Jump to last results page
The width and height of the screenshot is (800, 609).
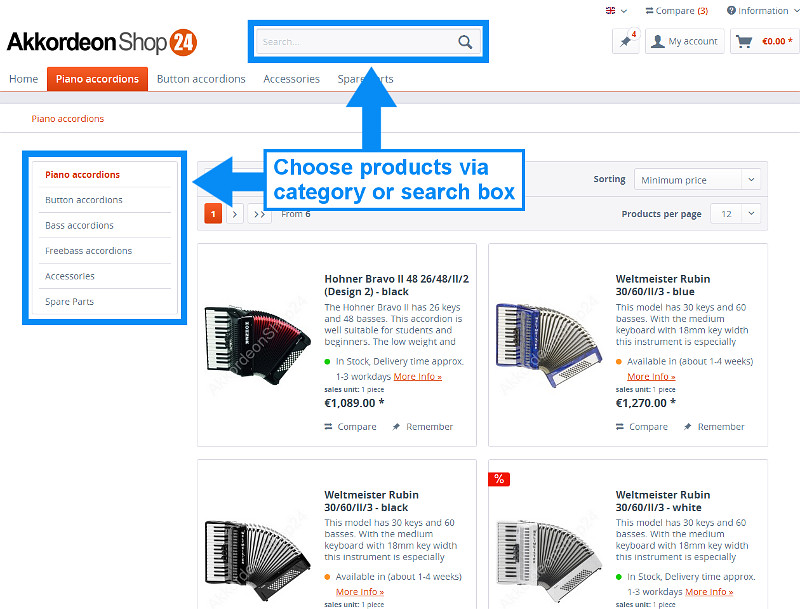[260, 214]
